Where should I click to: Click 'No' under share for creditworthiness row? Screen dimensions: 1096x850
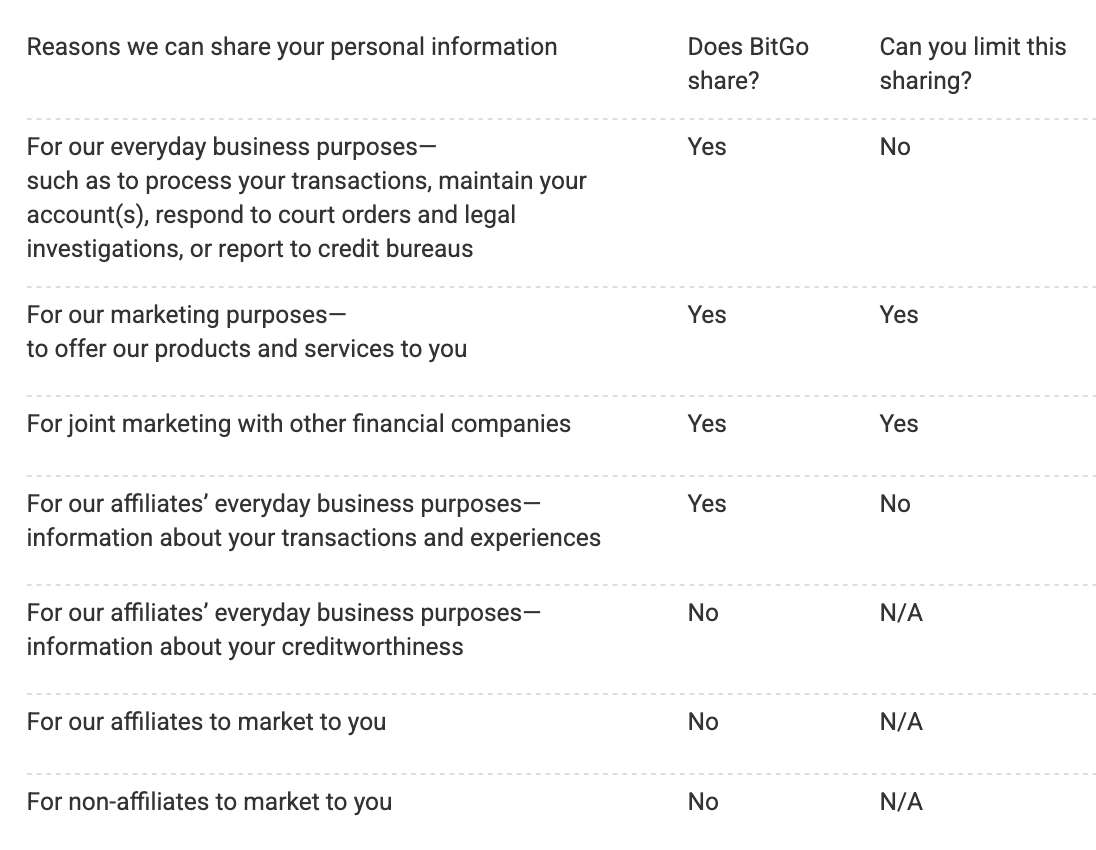702,613
